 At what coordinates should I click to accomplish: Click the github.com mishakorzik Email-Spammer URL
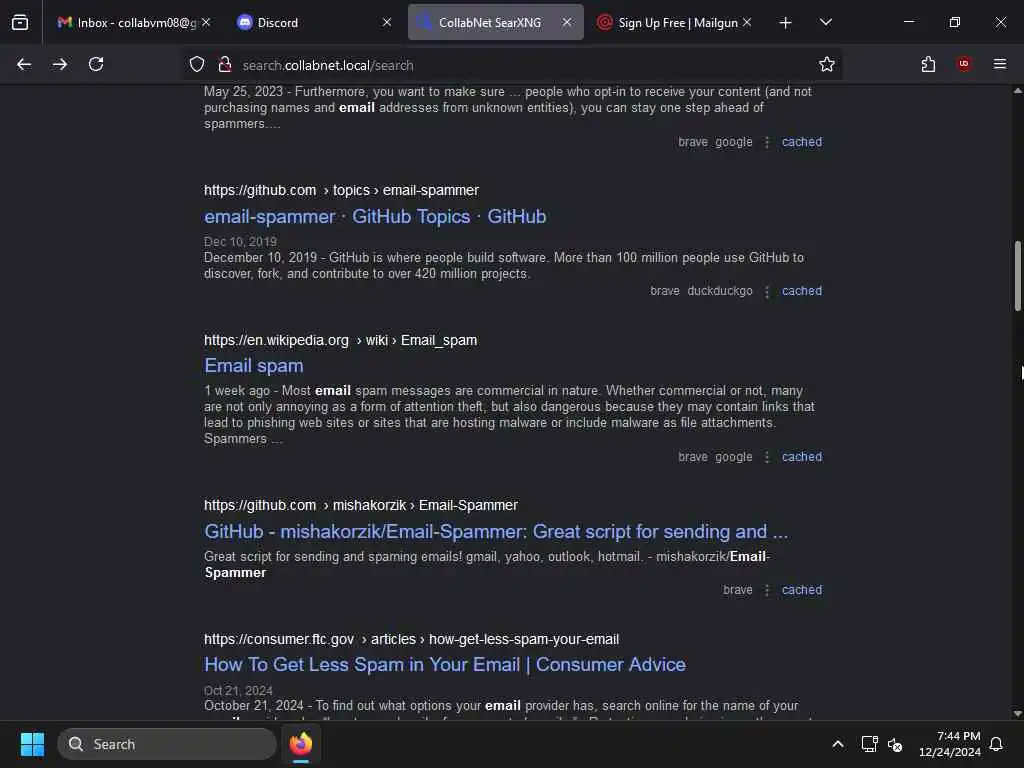point(360,505)
